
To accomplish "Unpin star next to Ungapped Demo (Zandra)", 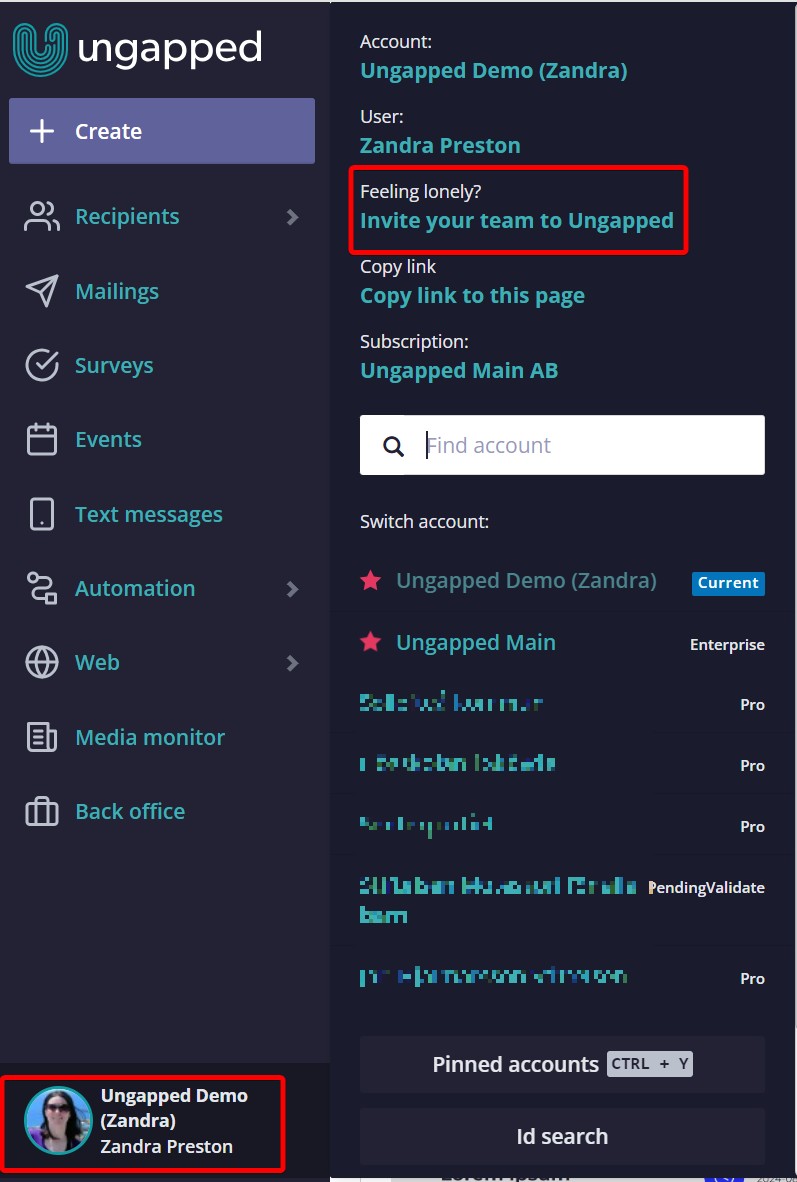I will click(370, 580).
